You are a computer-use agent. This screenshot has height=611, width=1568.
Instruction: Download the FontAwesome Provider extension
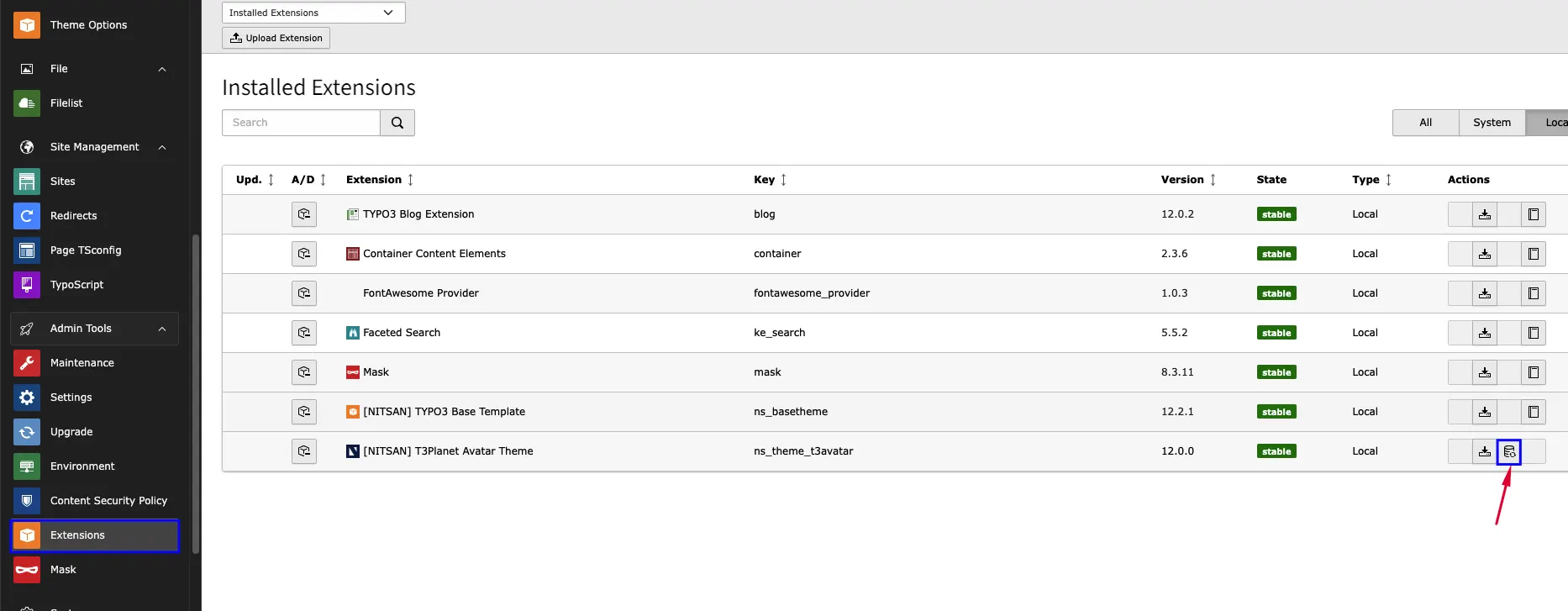[1485, 293]
